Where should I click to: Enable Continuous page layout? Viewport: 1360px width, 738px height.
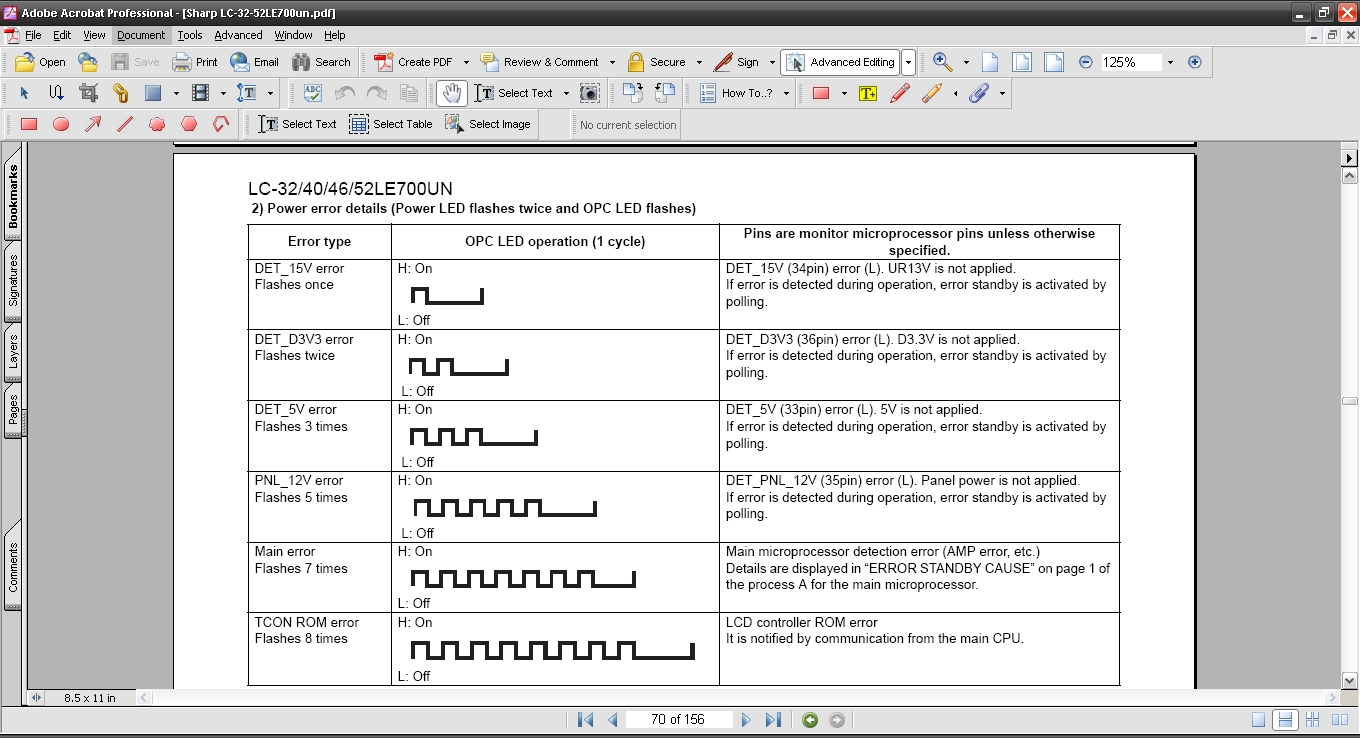point(1286,720)
